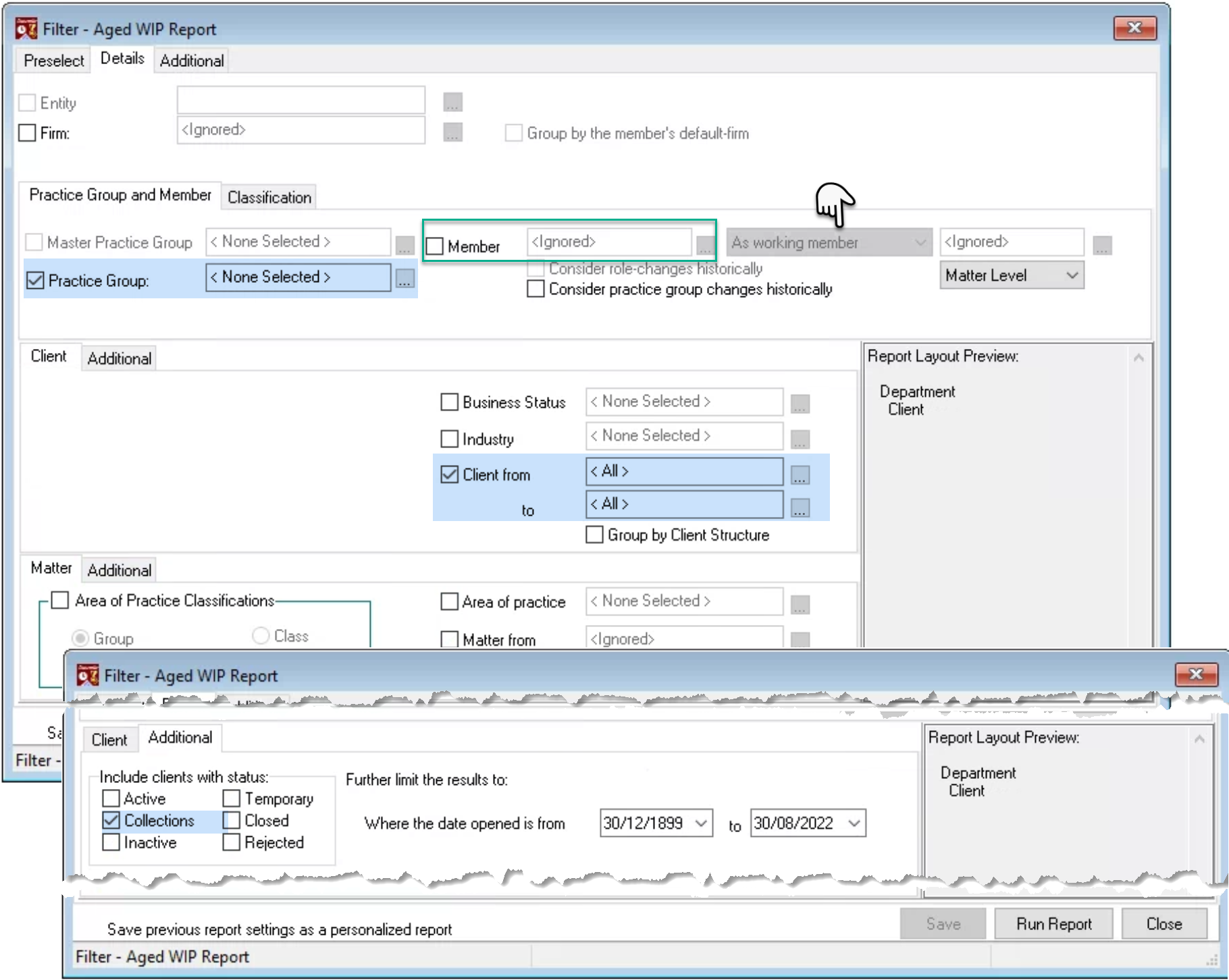The width and height of the screenshot is (1229, 980).
Task: Collapse the lower Report Layout Preview panel
Action: pyautogui.click(x=1199, y=738)
